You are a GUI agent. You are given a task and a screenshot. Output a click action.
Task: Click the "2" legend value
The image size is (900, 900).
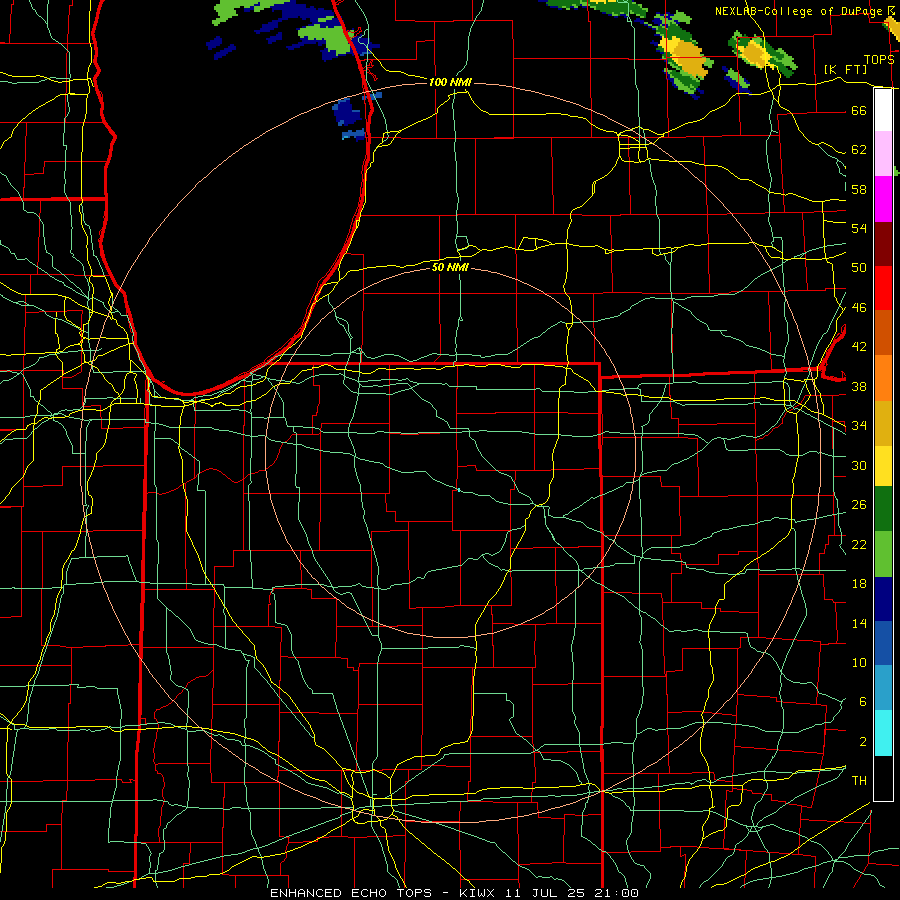click(862, 742)
